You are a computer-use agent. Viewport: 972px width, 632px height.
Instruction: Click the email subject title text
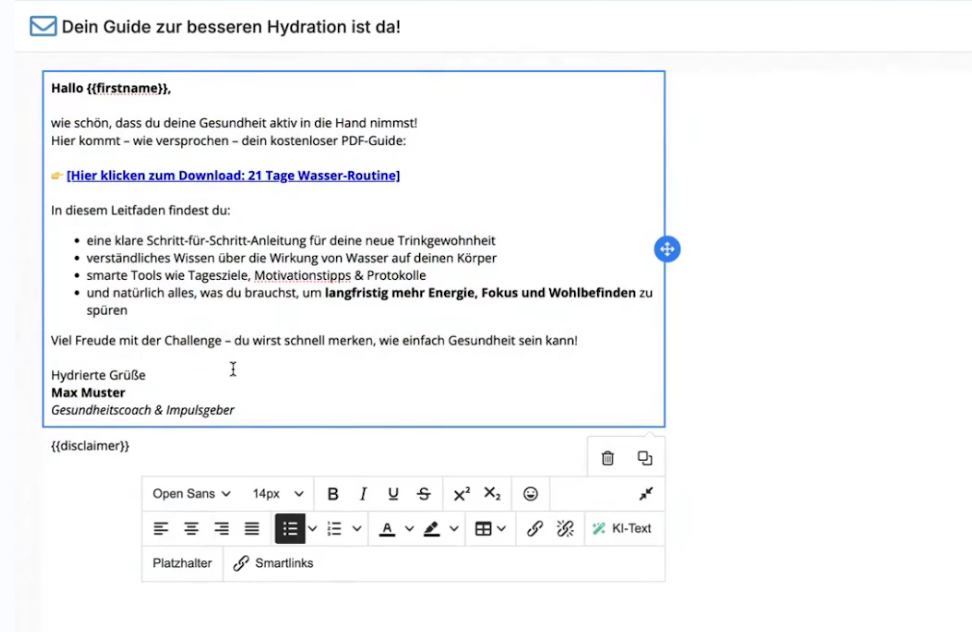tap(231, 27)
